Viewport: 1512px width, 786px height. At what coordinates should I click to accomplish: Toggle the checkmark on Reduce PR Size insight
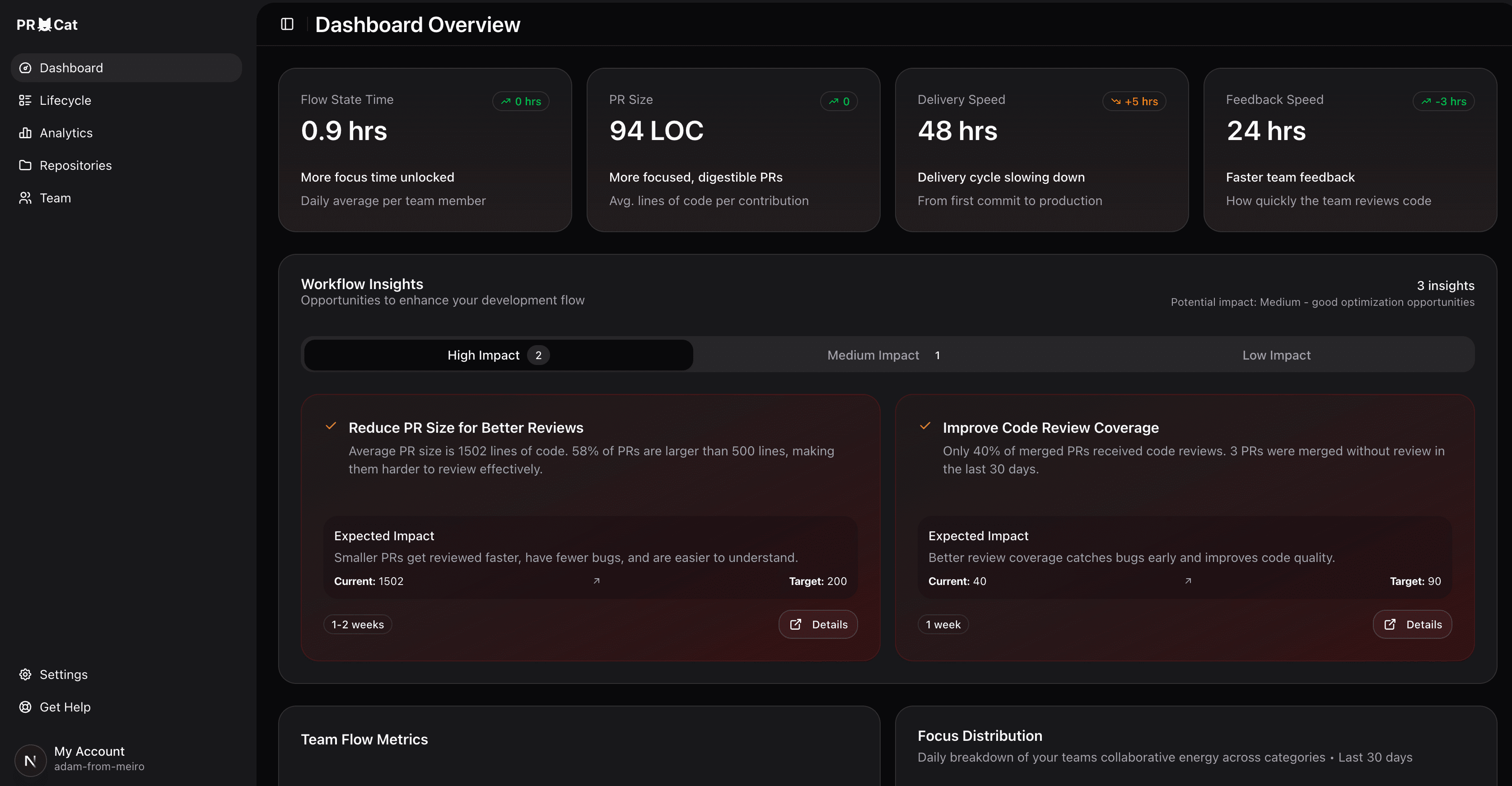pos(331,426)
